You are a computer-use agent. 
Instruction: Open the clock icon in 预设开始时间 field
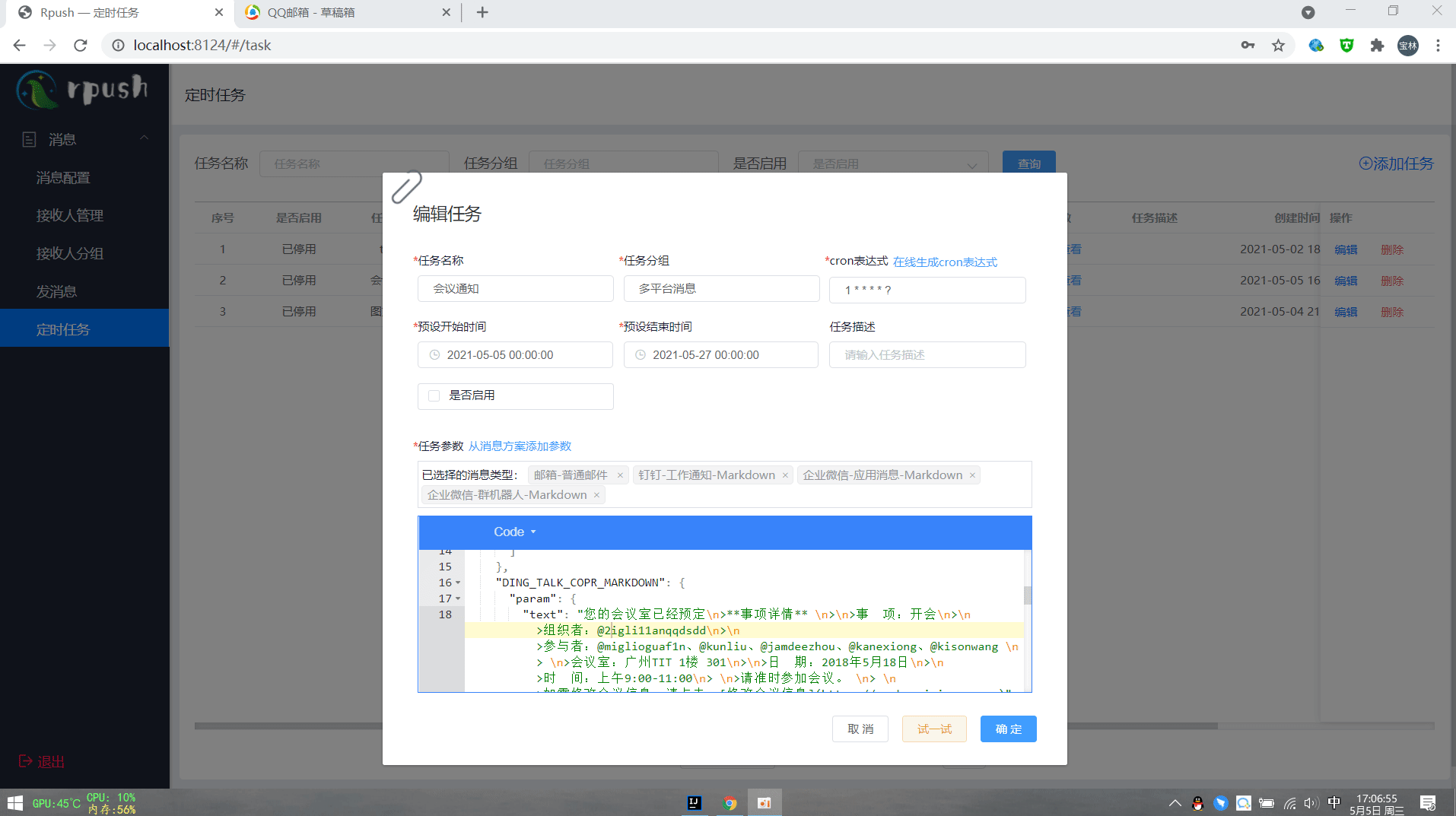coord(434,354)
